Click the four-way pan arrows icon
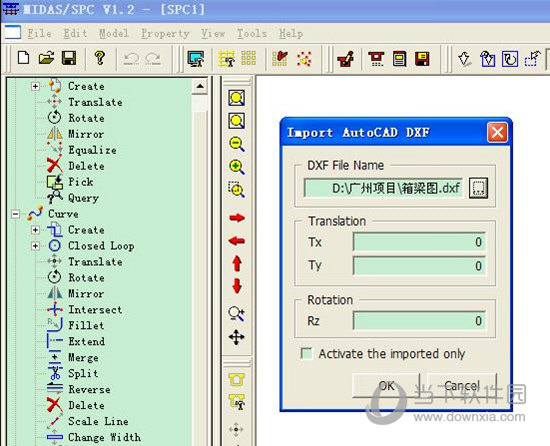The image size is (550, 446). tap(236, 337)
